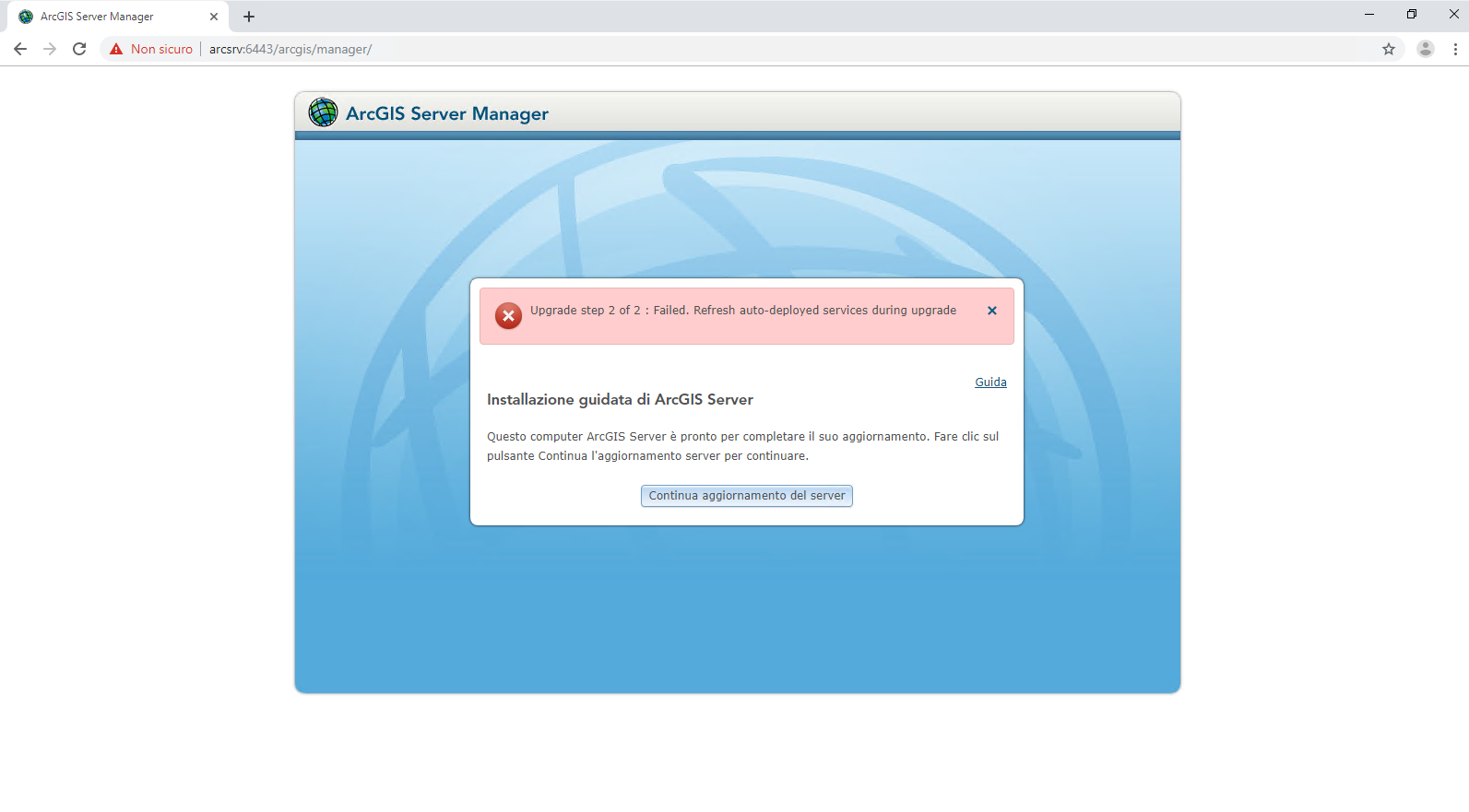Select the ArcGIS Server Manager browser tab
The width and height of the screenshot is (1469, 812).
[x=118, y=17]
